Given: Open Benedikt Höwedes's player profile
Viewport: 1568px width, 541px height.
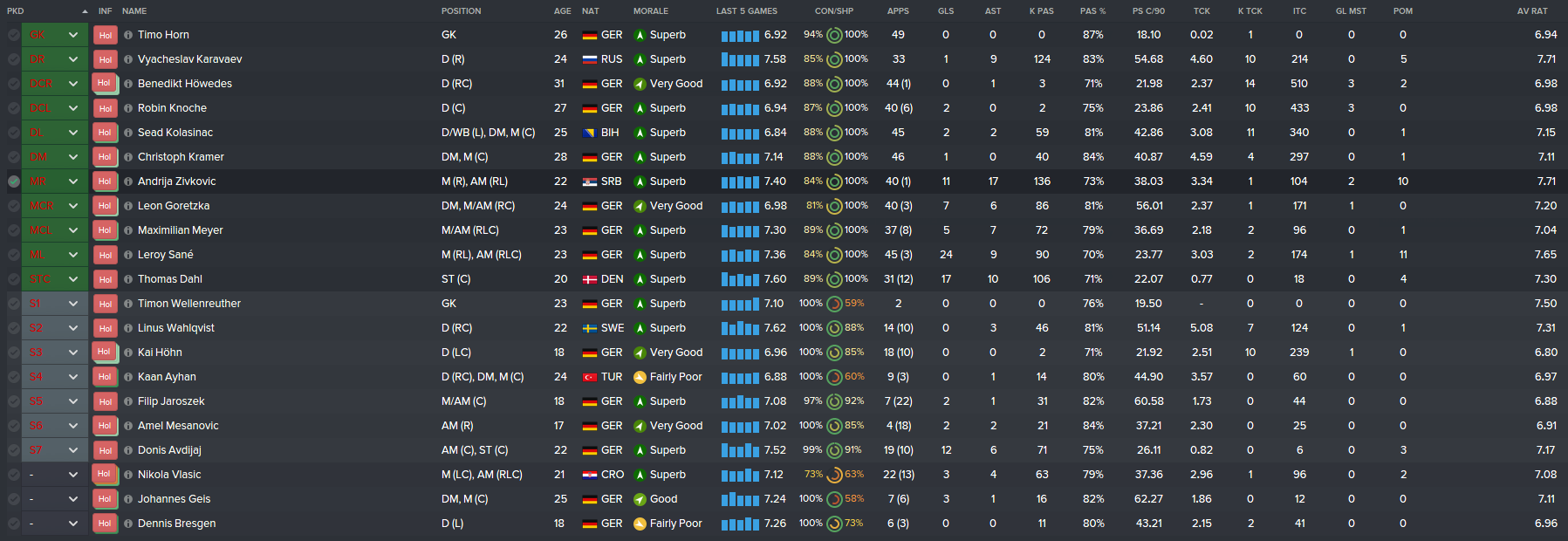Looking at the screenshot, I should 185,84.
